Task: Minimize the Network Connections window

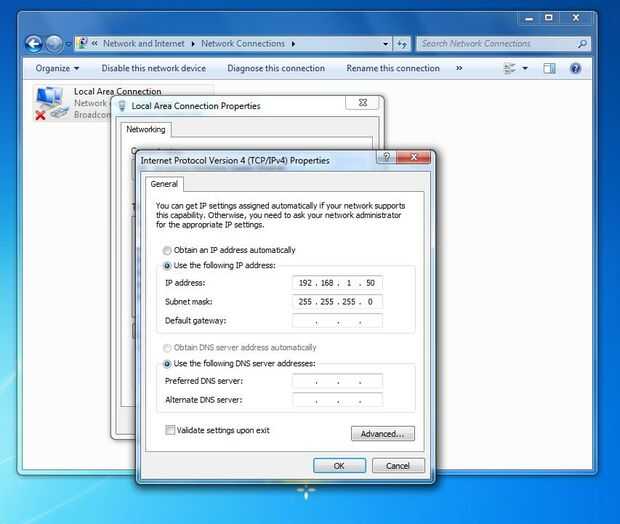Action: coord(529,18)
